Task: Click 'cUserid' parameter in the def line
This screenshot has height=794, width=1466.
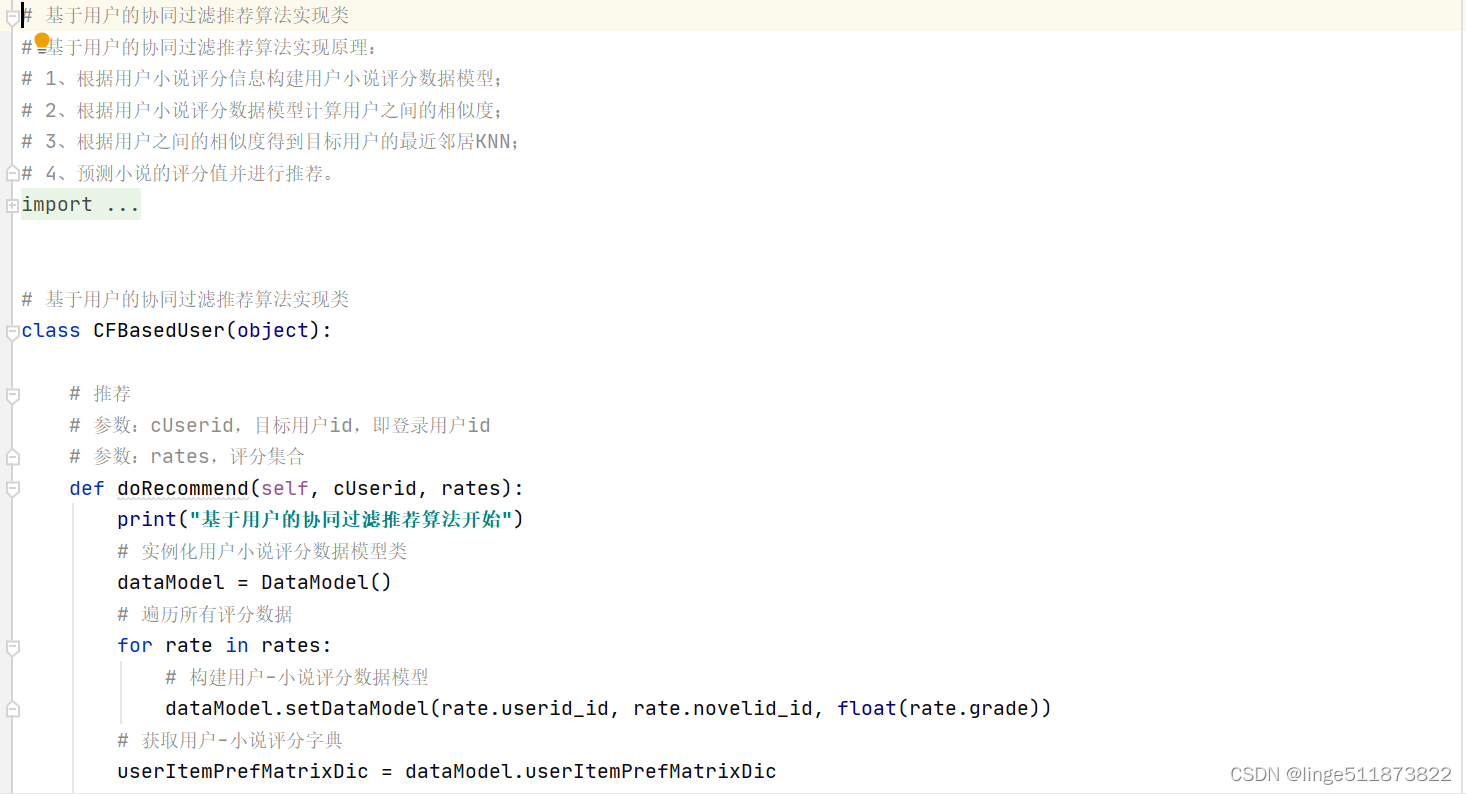Action: [x=375, y=488]
